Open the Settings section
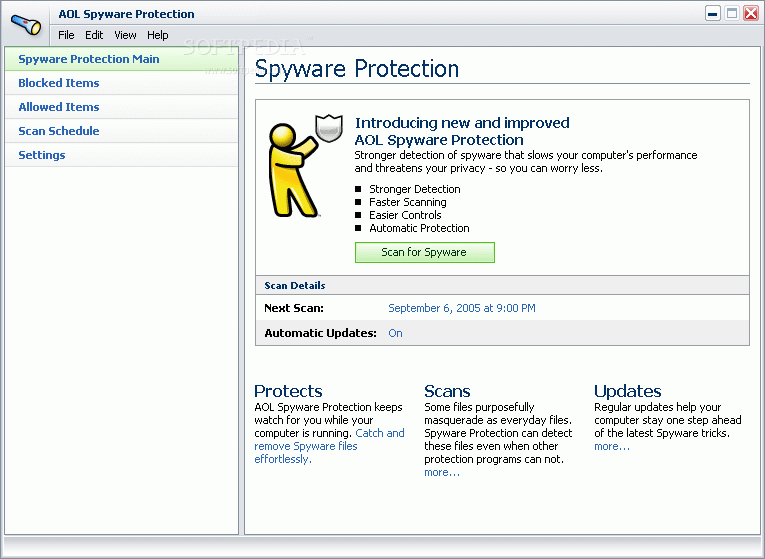Image resolution: width=765 pixels, height=559 pixels. [121, 155]
